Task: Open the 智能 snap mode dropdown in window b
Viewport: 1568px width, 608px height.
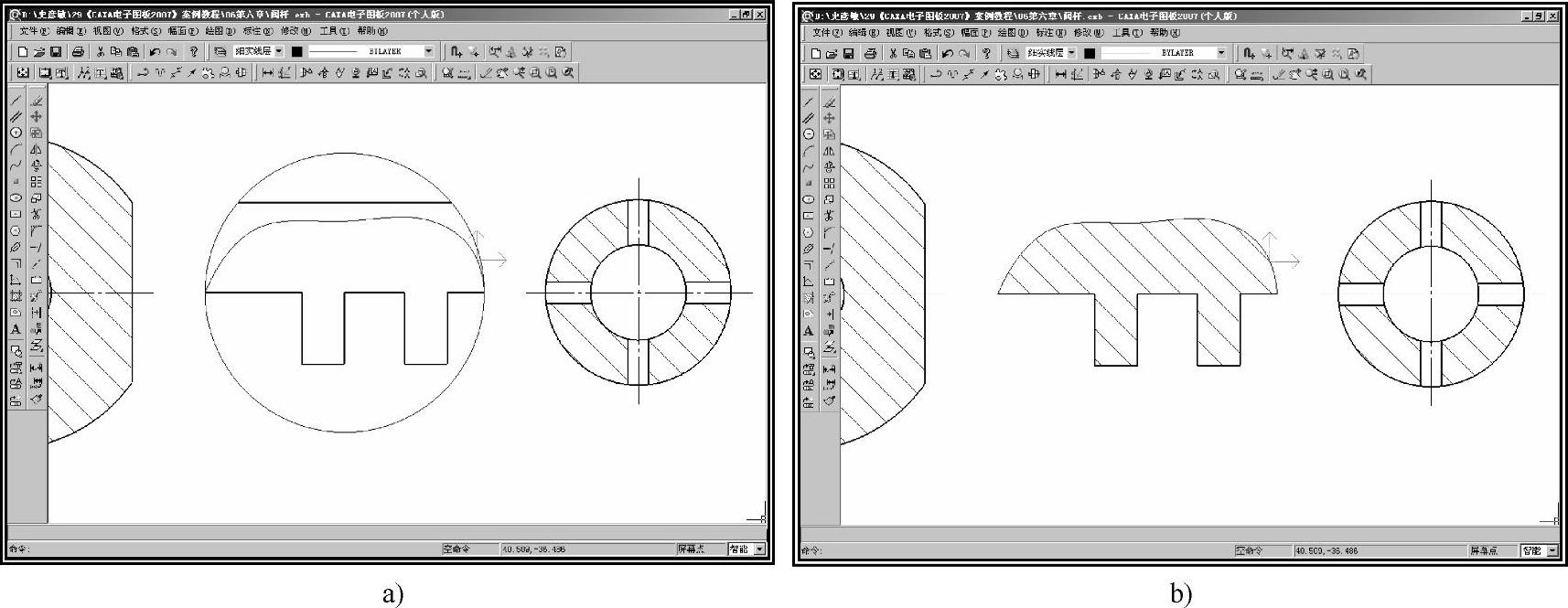Action: [x=1552, y=550]
